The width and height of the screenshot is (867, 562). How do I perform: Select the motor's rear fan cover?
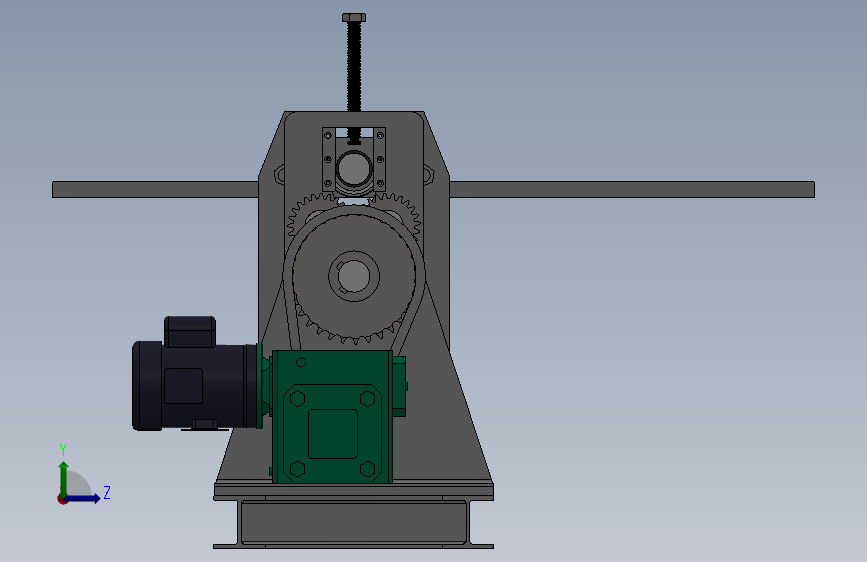pyautogui.click(x=147, y=386)
